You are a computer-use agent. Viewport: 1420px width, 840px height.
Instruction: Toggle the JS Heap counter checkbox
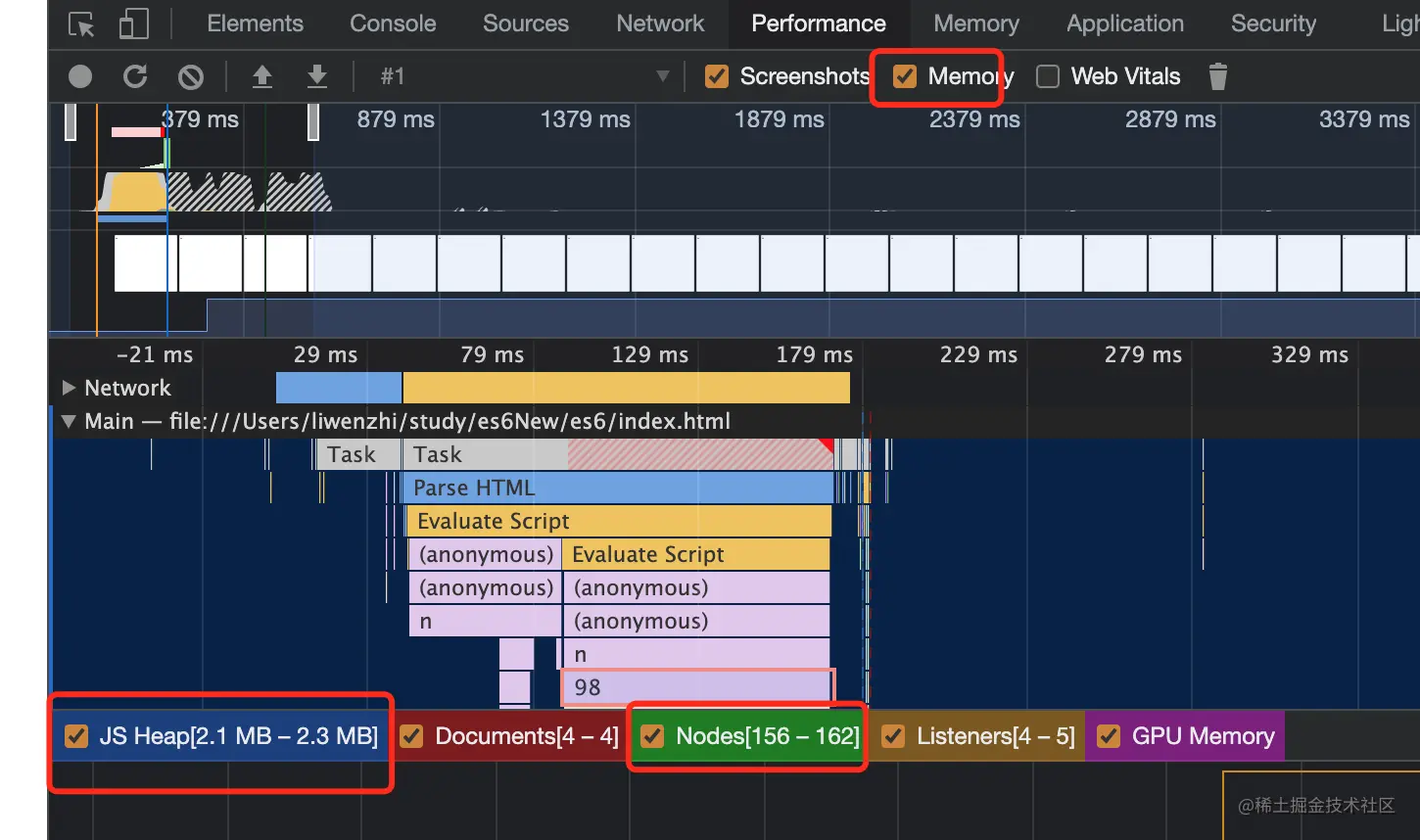tap(76, 736)
